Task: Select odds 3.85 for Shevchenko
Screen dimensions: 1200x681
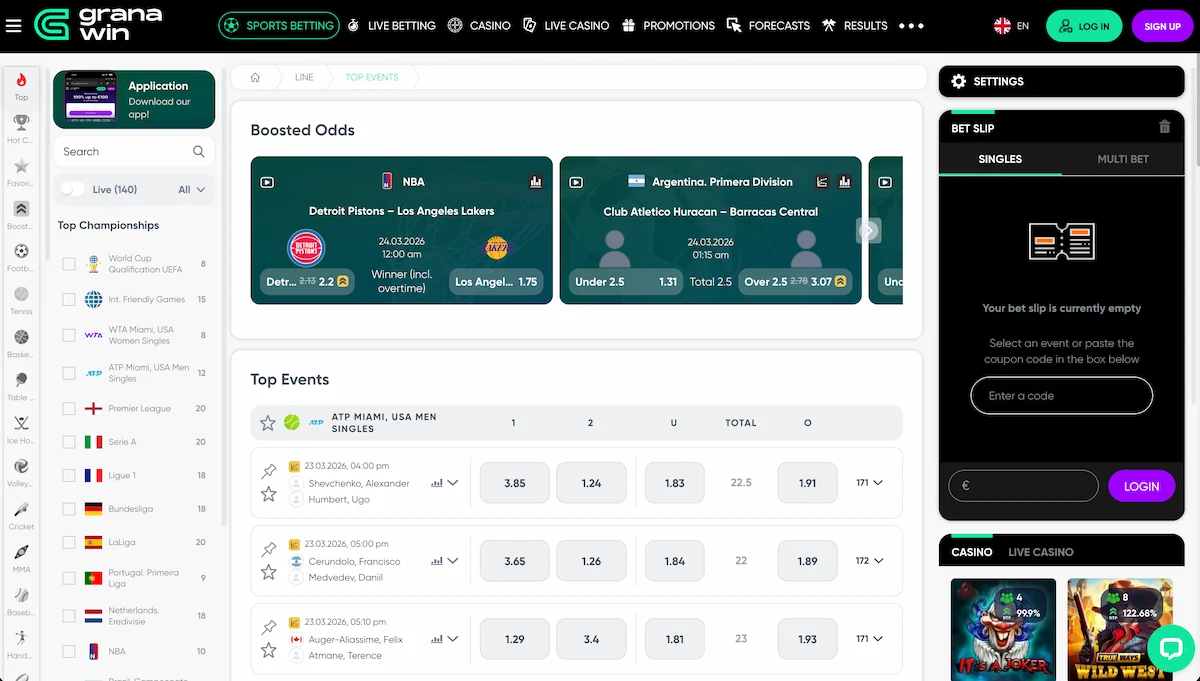Action: (515, 483)
